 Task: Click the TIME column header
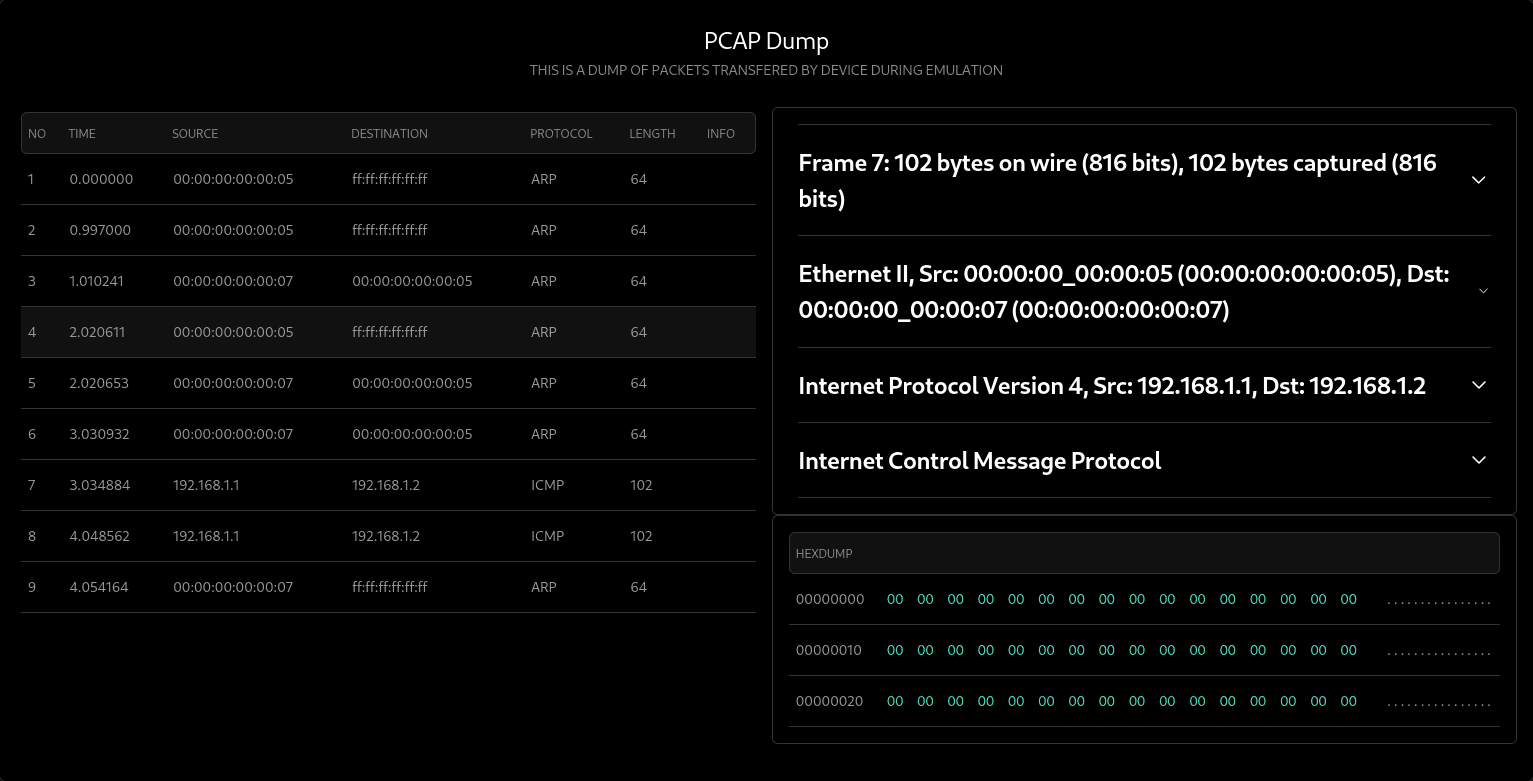point(82,133)
